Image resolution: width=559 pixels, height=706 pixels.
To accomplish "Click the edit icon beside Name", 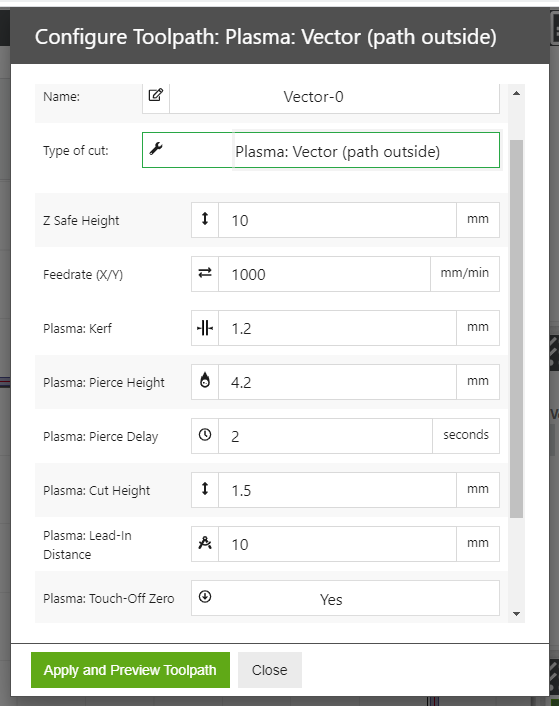I will 156,95.
